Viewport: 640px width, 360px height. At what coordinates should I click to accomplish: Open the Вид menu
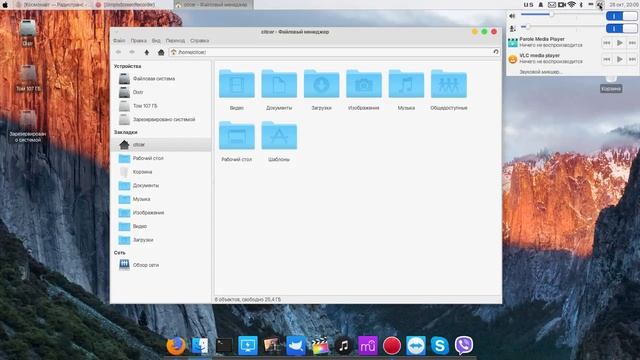pos(156,41)
